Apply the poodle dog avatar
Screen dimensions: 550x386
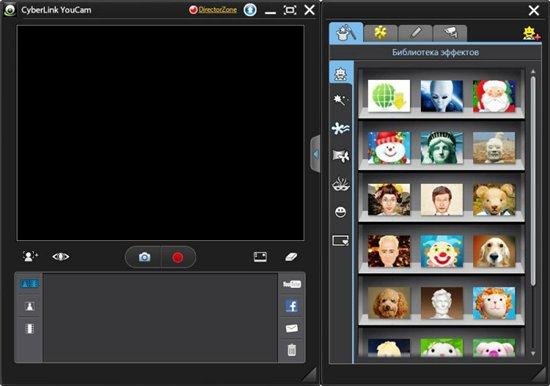pyautogui.click(x=389, y=303)
